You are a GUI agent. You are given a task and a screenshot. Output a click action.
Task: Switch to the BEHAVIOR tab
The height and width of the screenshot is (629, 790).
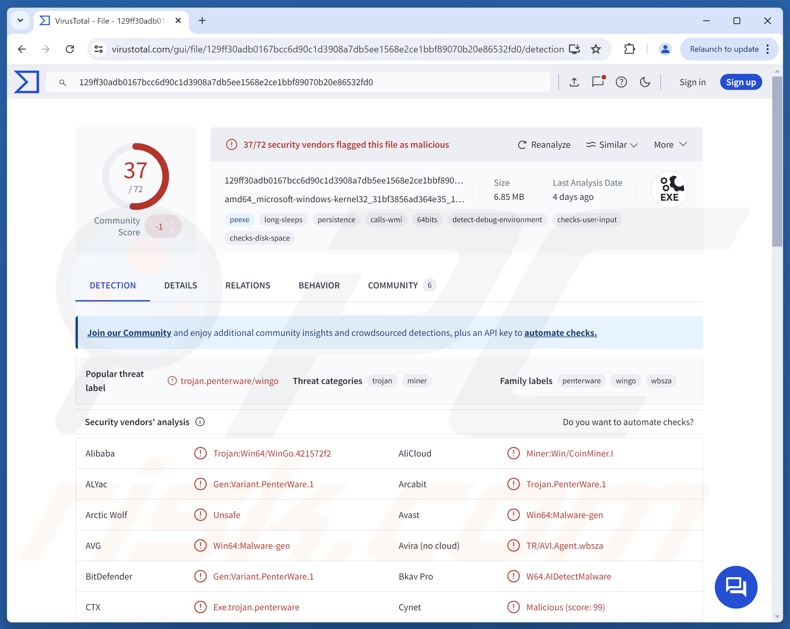(319, 285)
